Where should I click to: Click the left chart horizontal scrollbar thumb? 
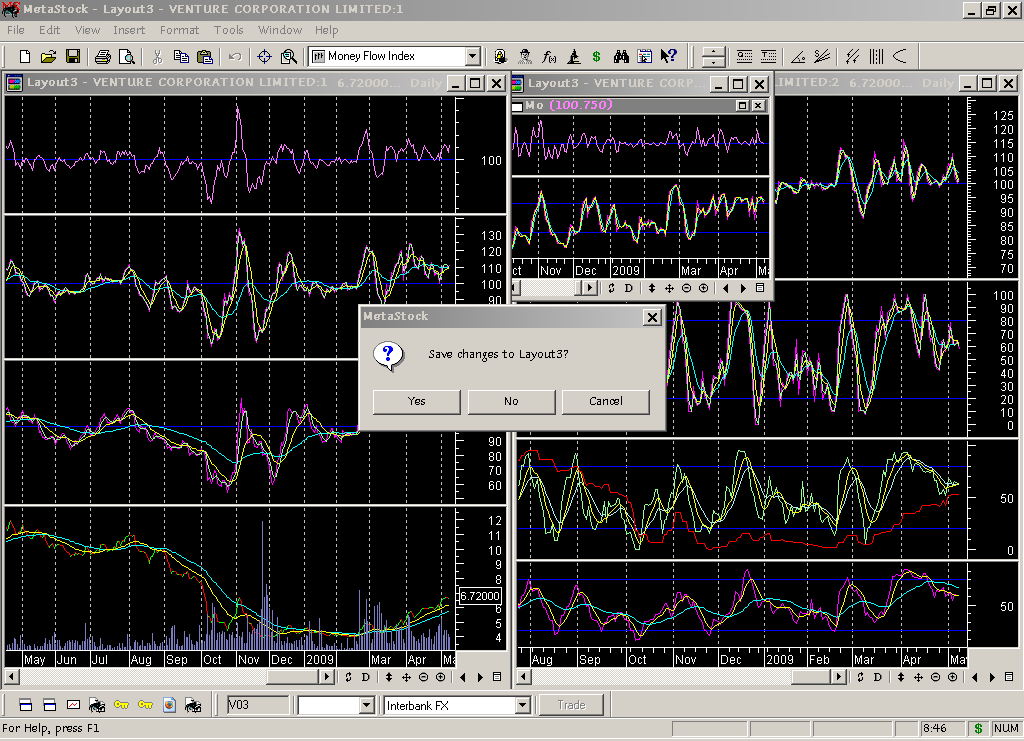(x=294, y=677)
